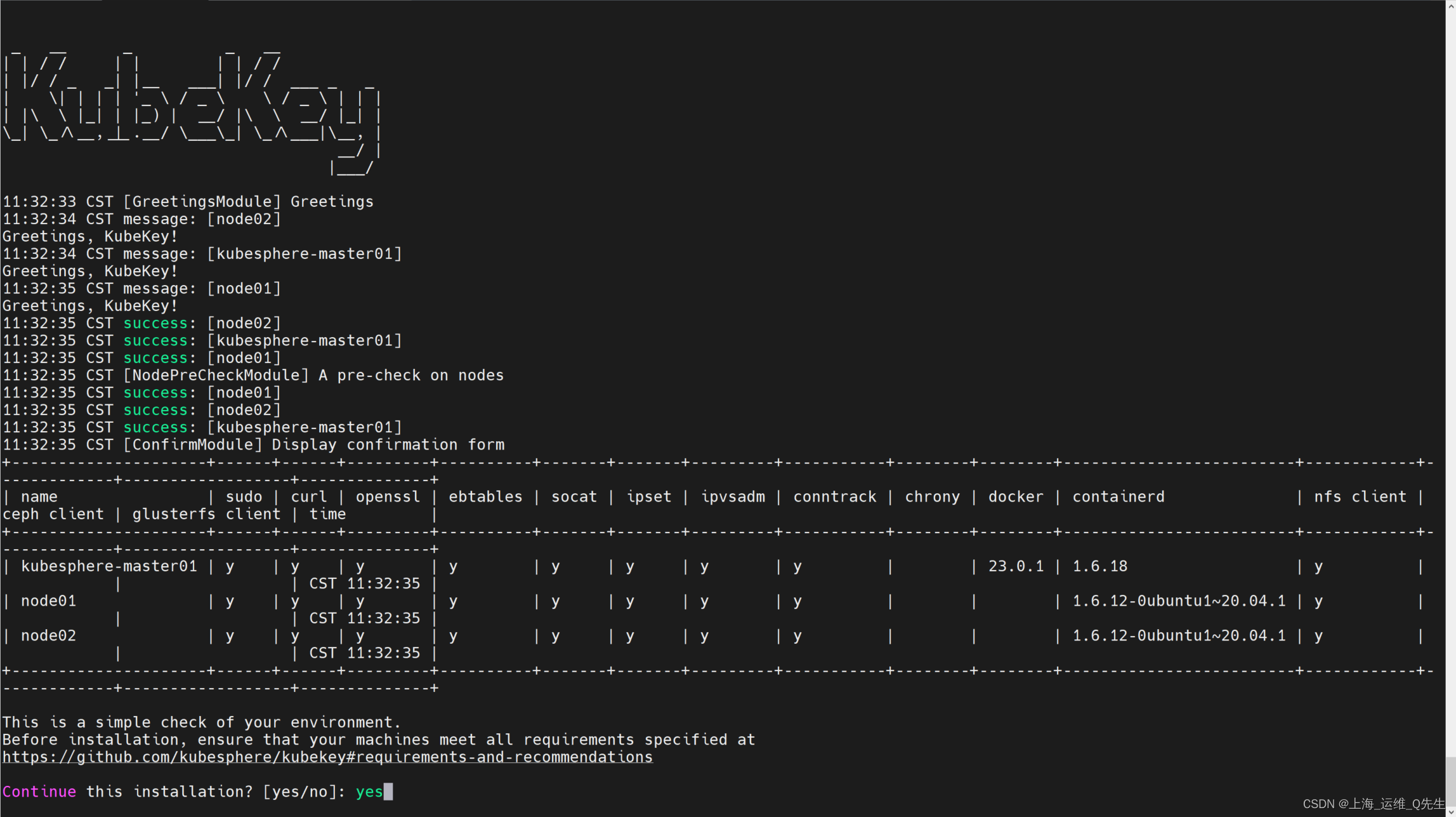
Task: Open the kubekey requirements GitHub link
Action: [327, 757]
